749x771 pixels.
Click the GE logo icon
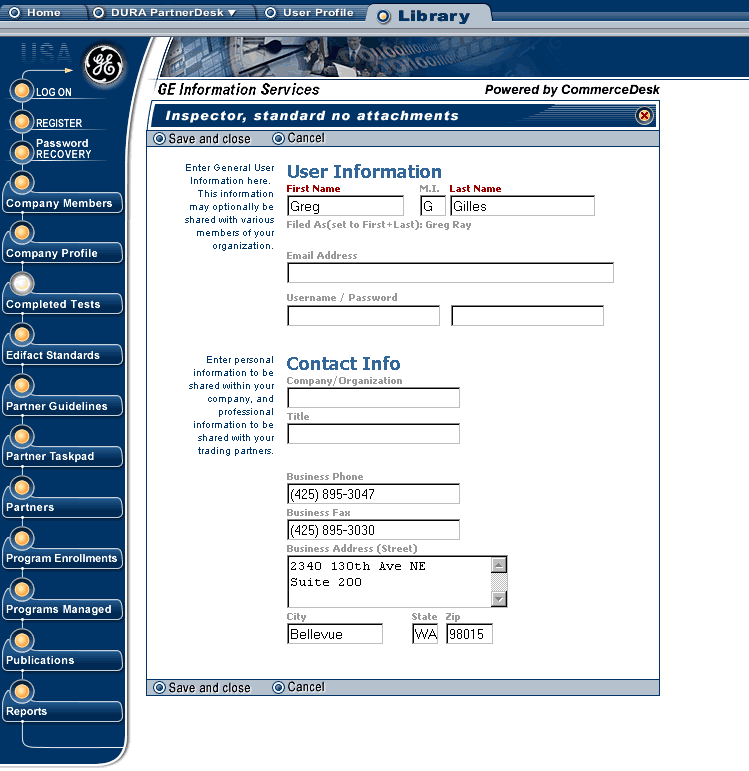click(102, 65)
